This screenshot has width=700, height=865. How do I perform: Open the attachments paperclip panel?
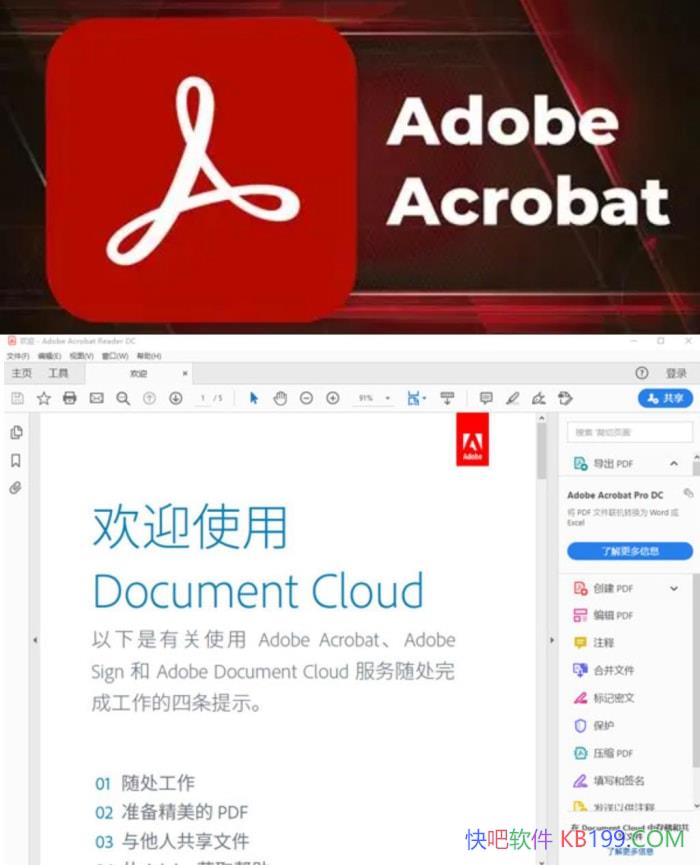click(16, 488)
